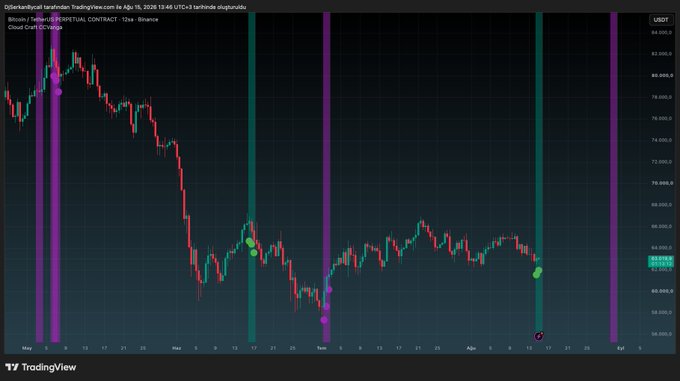Click the 58,000.0 price axis label
Screen dimensions: 680x381
pos(661,313)
